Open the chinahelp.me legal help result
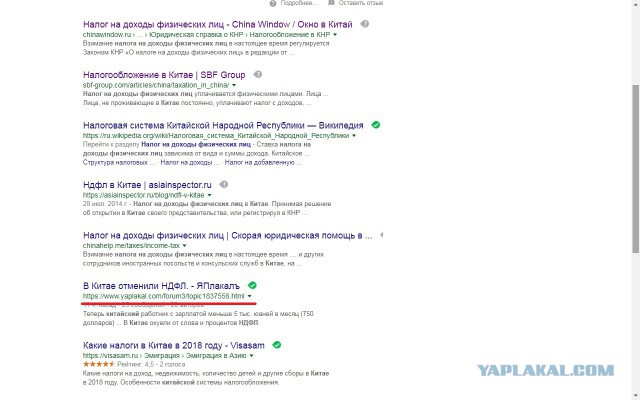 tap(227, 236)
